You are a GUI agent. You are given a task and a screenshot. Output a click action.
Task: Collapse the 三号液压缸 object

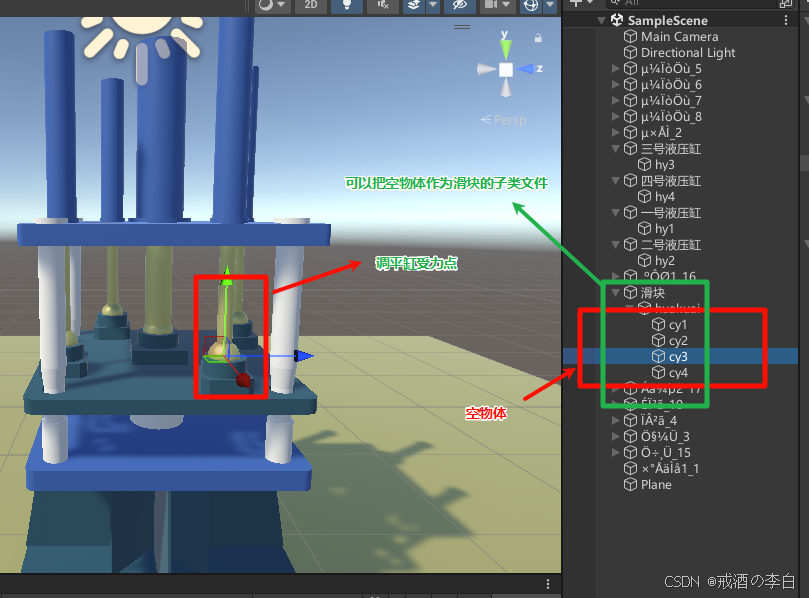(x=615, y=149)
